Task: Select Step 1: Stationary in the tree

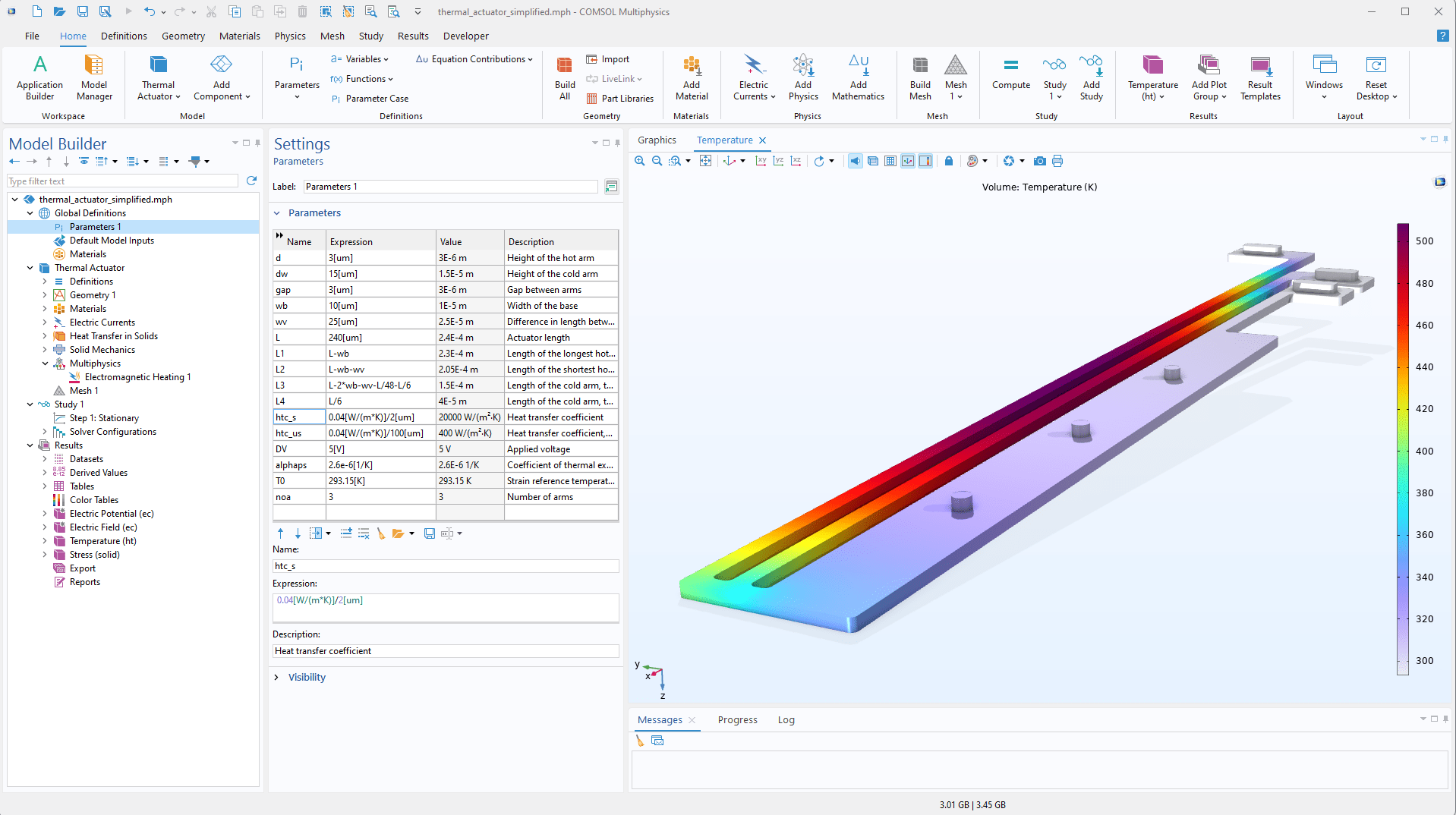Action: click(104, 418)
